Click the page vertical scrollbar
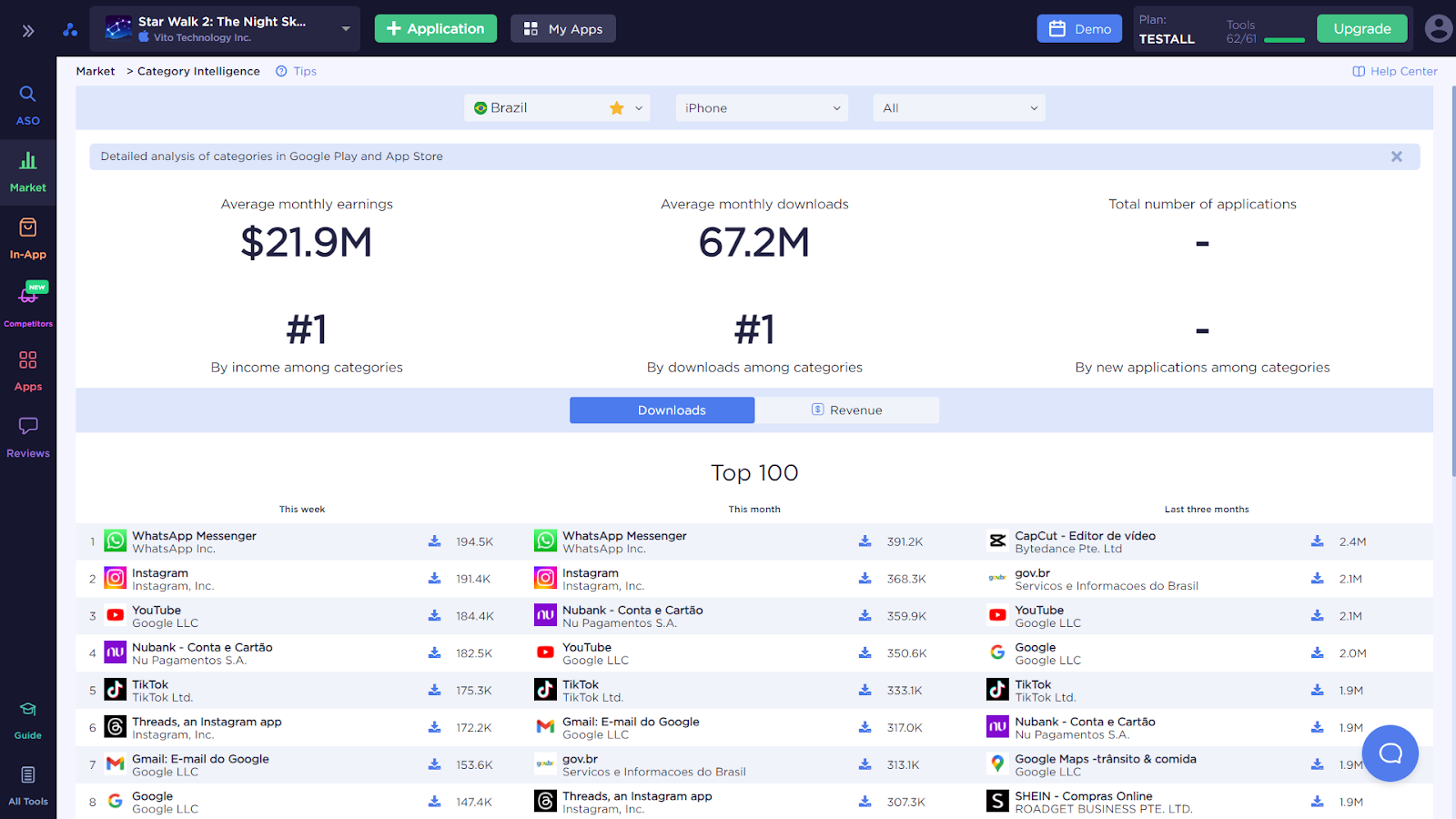Screen dimensions: 1456x819 (x=1453, y=282)
